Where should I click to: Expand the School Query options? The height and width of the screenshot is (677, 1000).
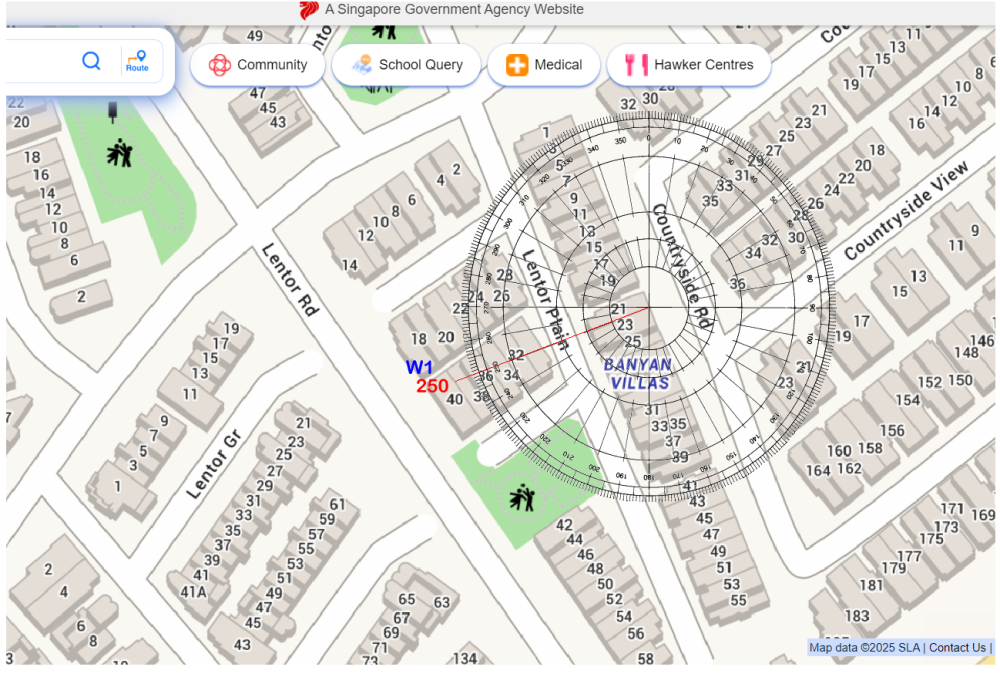pyautogui.click(x=407, y=64)
